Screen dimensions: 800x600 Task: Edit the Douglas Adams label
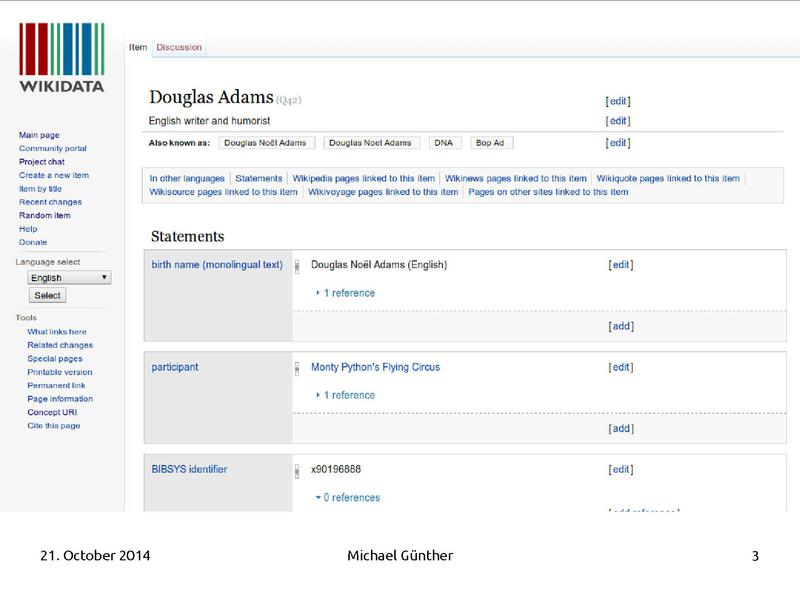click(x=618, y=101)
